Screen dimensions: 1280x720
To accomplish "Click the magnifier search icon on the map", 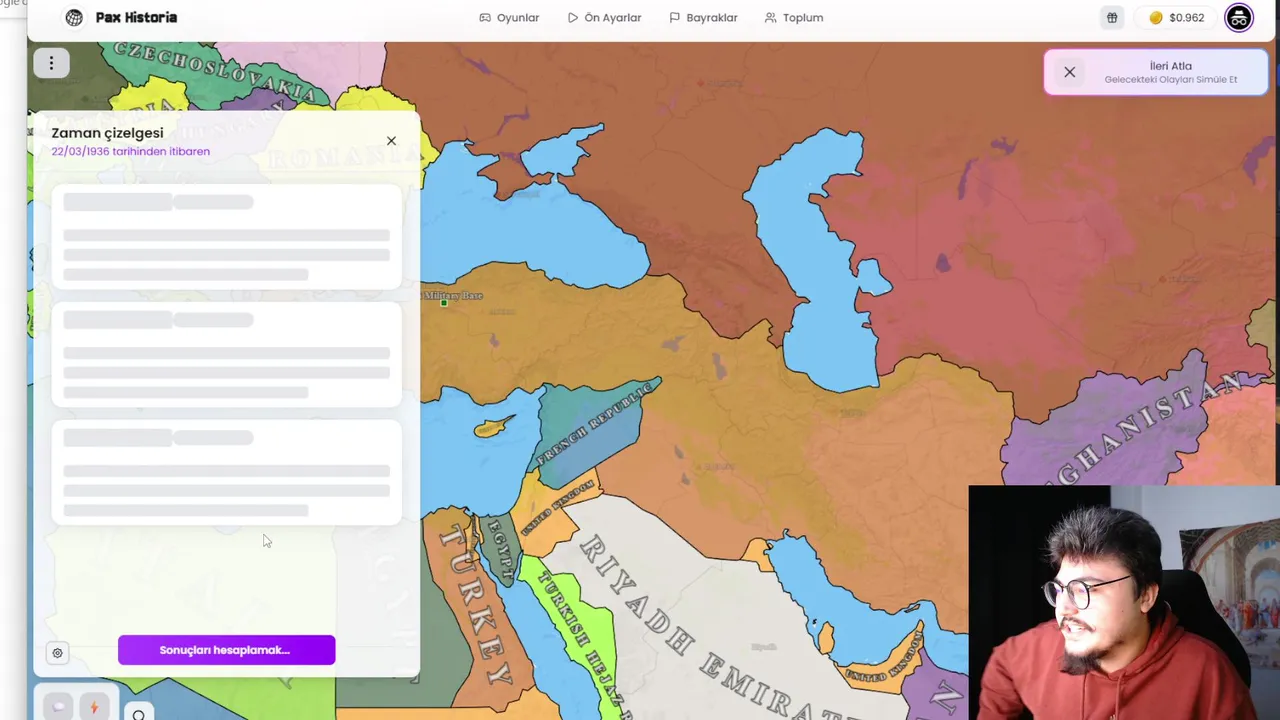I will coord(139,714).
